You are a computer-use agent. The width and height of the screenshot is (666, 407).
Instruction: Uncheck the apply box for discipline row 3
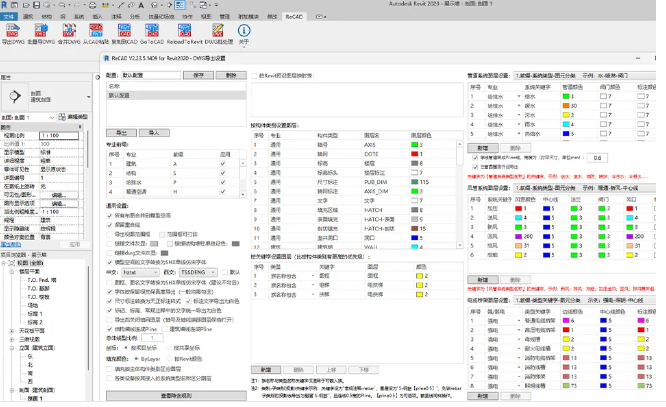[223, 182]
